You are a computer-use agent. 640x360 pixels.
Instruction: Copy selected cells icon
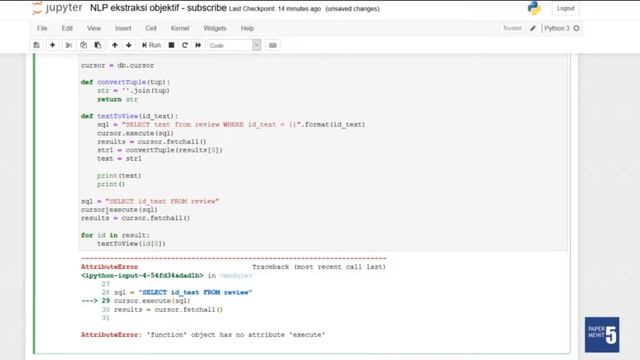point(83,45)
